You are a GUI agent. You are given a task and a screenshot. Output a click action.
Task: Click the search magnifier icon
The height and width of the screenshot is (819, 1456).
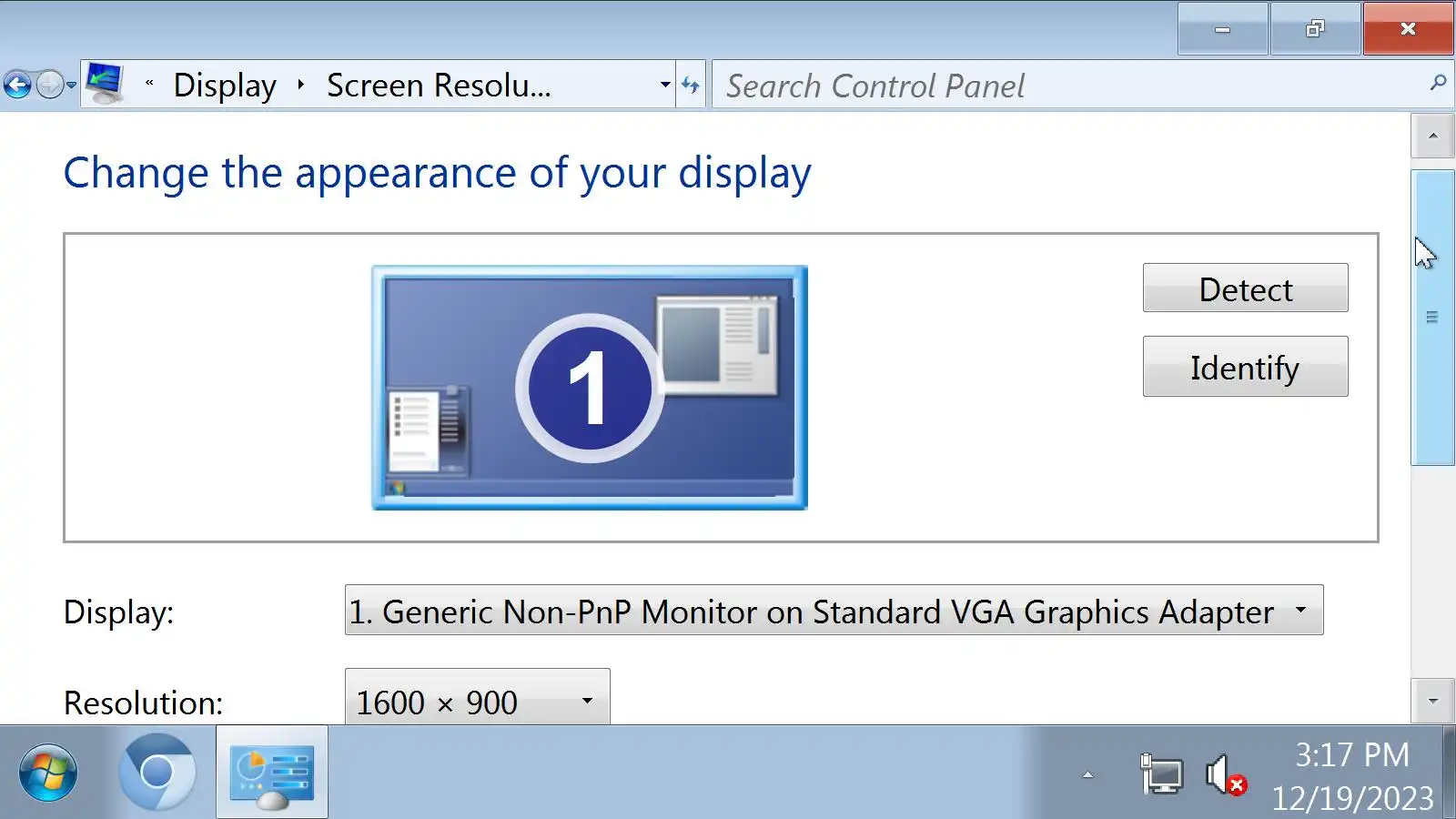(1438, 83)
